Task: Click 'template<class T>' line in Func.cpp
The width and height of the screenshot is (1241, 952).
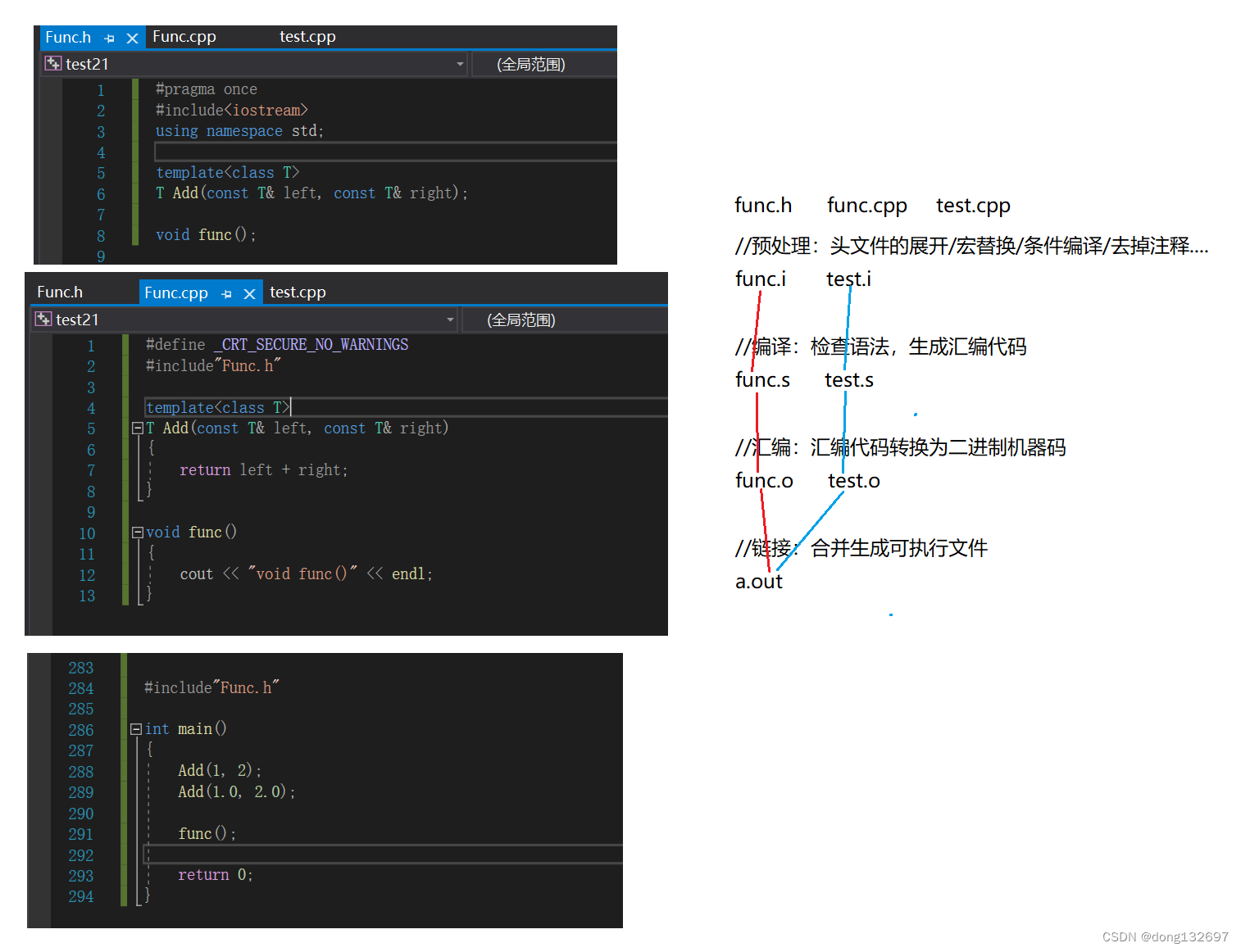Action: tap(218, 408)
